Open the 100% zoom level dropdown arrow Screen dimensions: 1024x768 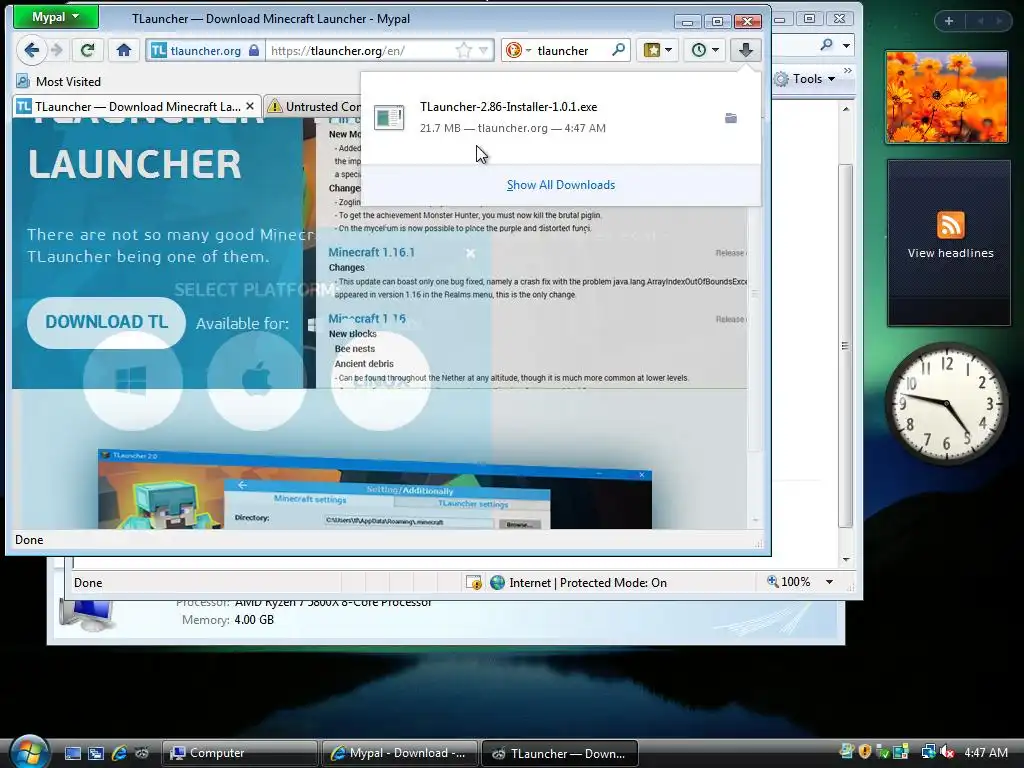[x=829, y=582]
